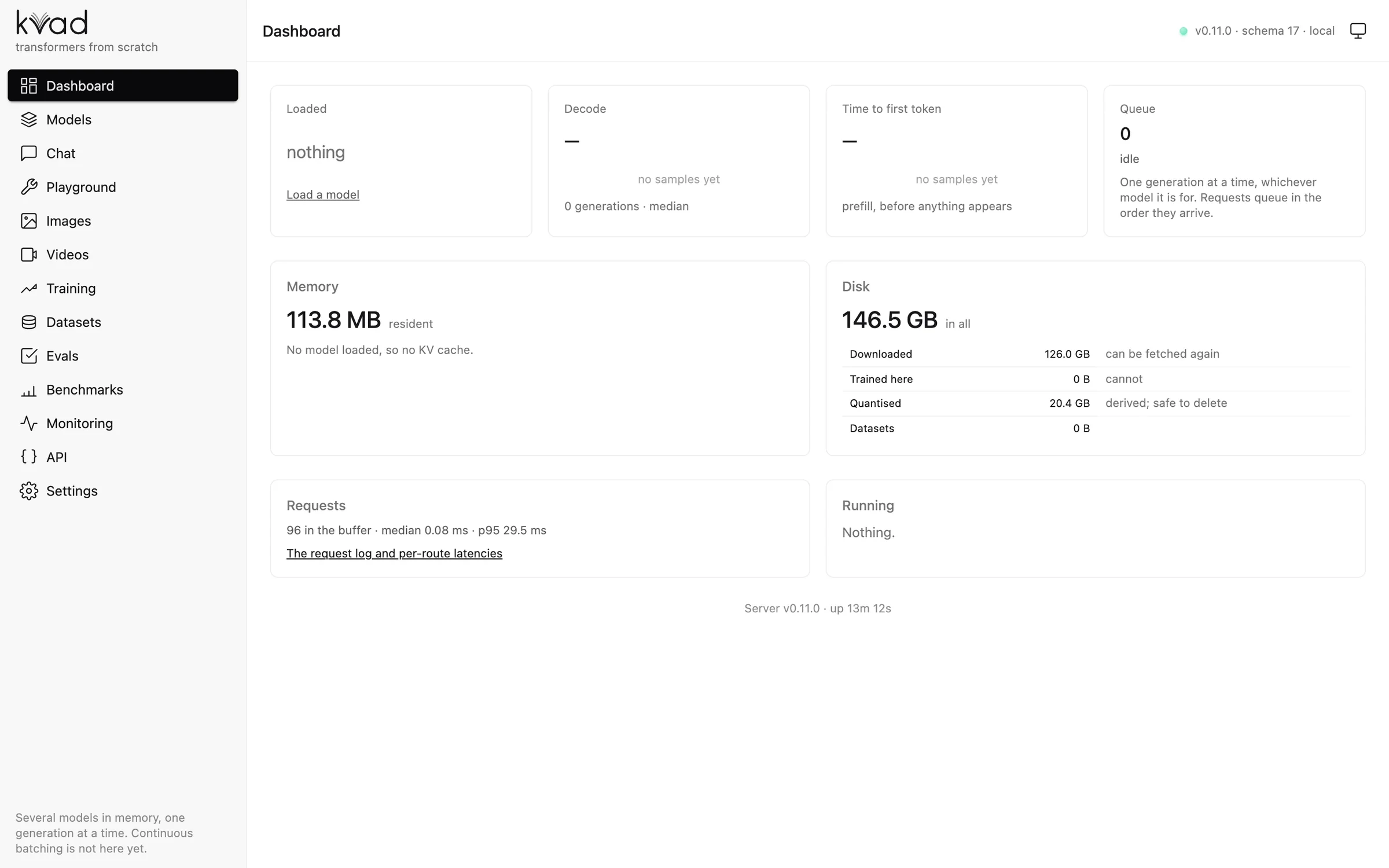Open the Playground label in sidebar
Screen dimensions: 1389x868
(81, 187)
